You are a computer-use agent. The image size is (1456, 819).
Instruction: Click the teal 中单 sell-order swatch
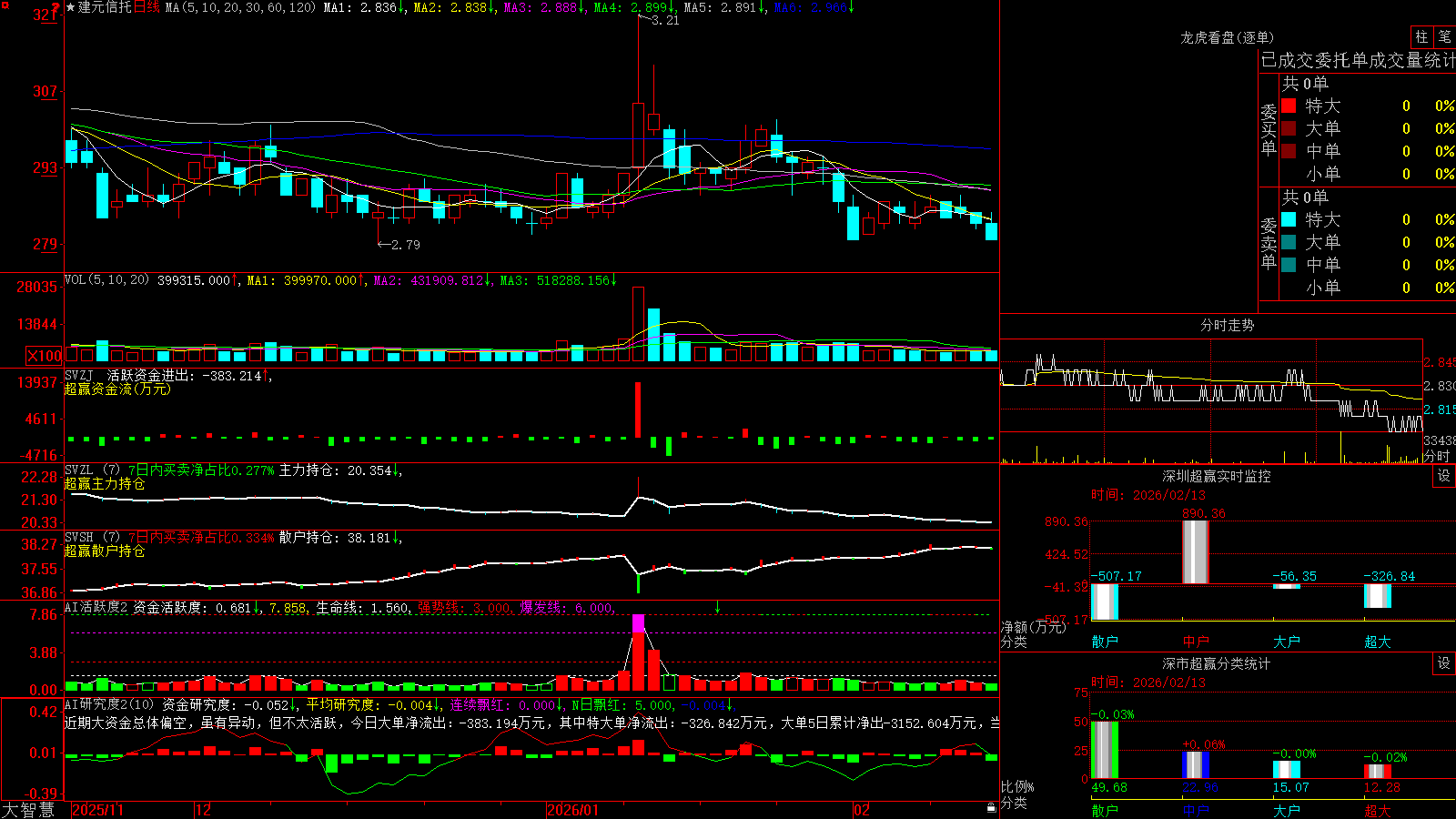[1289, 264]
